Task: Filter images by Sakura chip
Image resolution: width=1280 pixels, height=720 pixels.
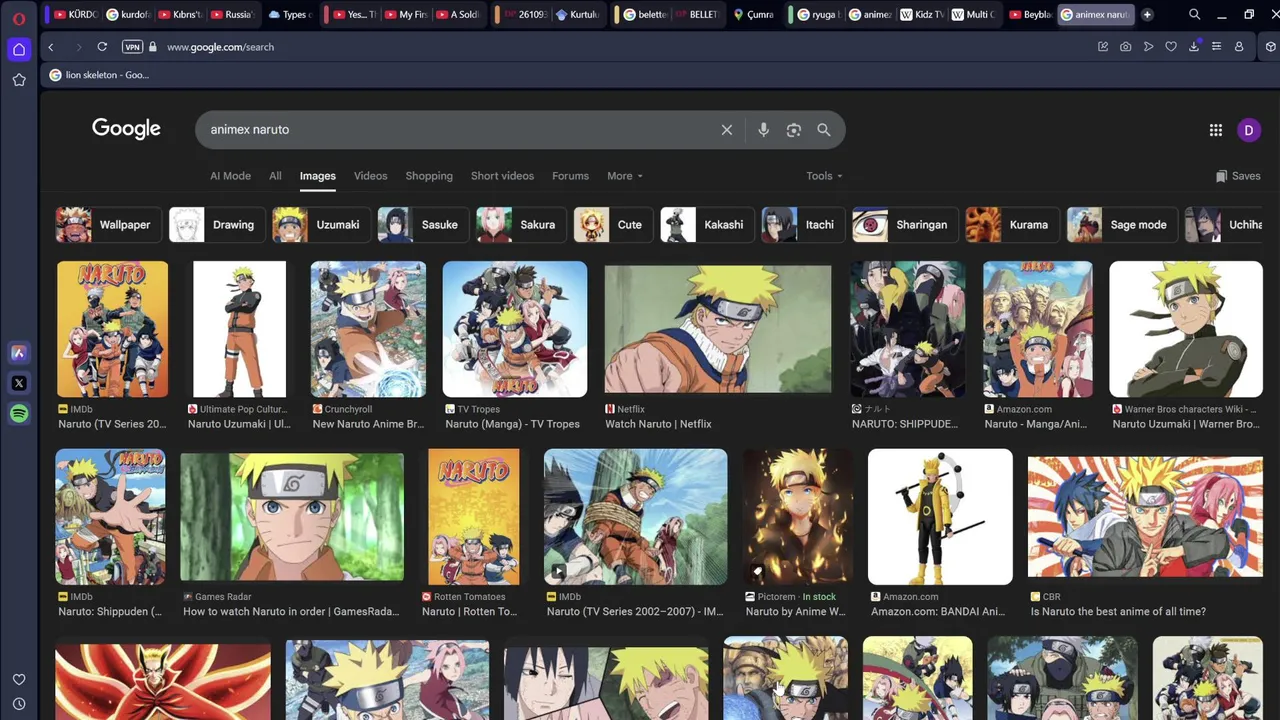Action: pos(521,225)
